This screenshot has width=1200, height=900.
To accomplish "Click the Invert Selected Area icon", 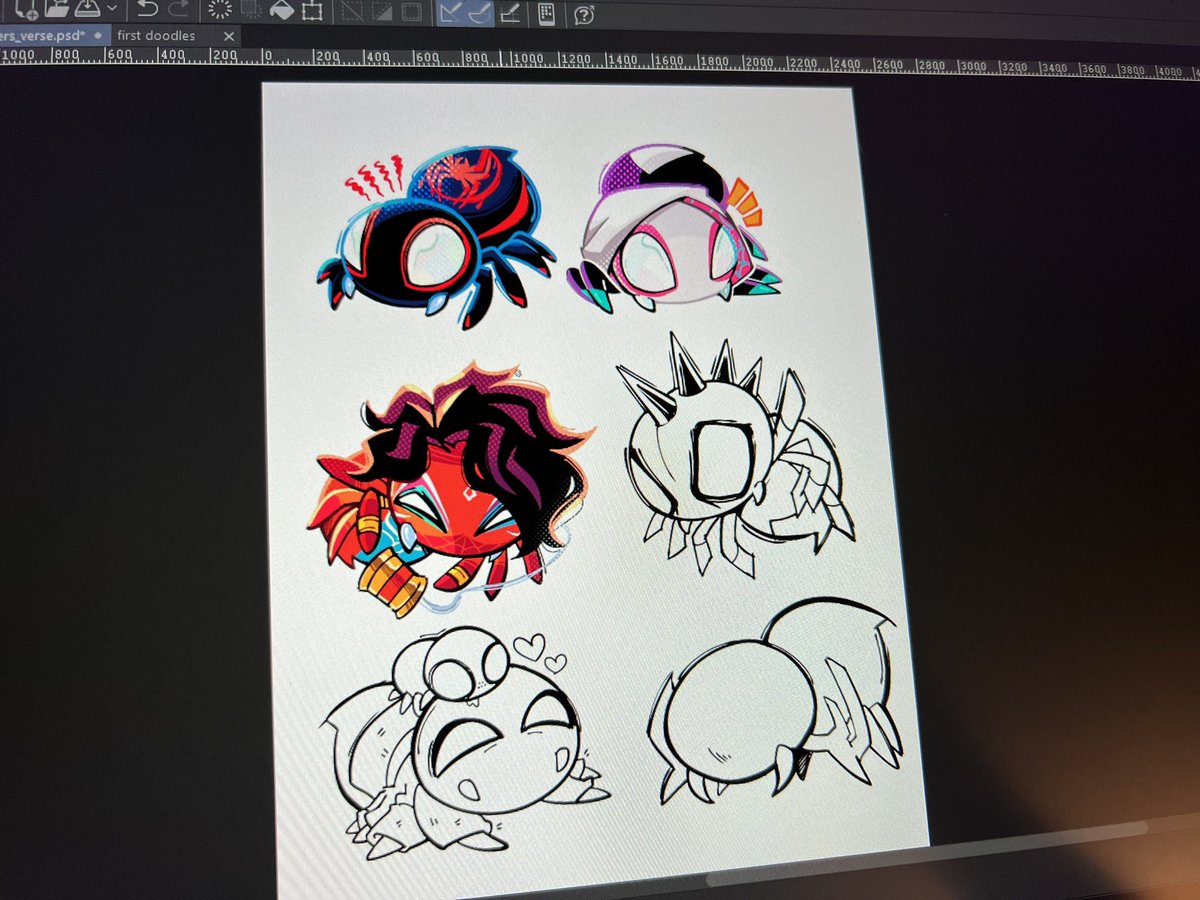I will pyautogui.click(x=381, y=13).
